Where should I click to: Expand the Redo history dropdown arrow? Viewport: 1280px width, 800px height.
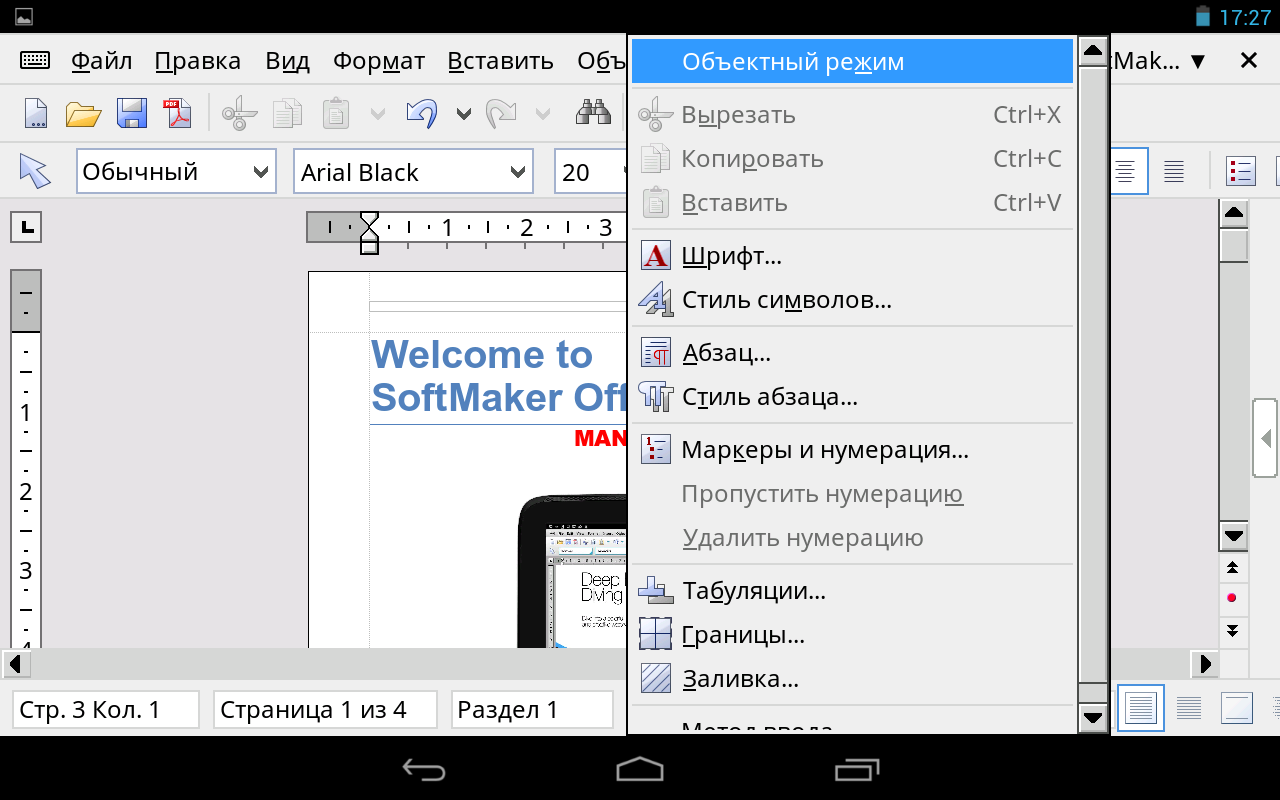[542, 113]
